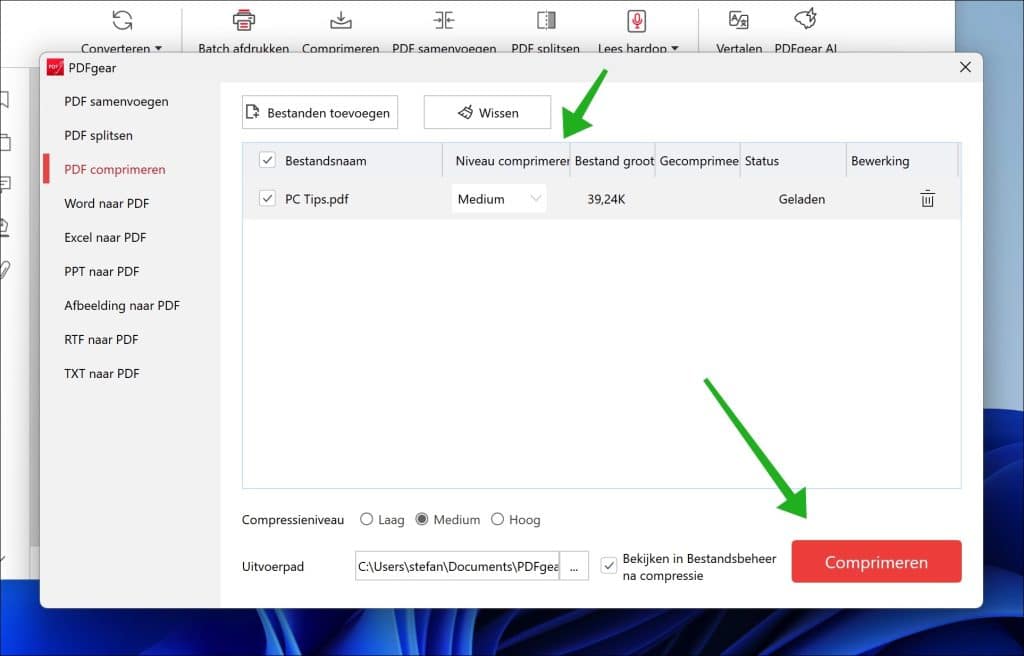Open Afbeelding naar PDF in sidebar
Screen dimensions: 1024x656
(122, 305)
